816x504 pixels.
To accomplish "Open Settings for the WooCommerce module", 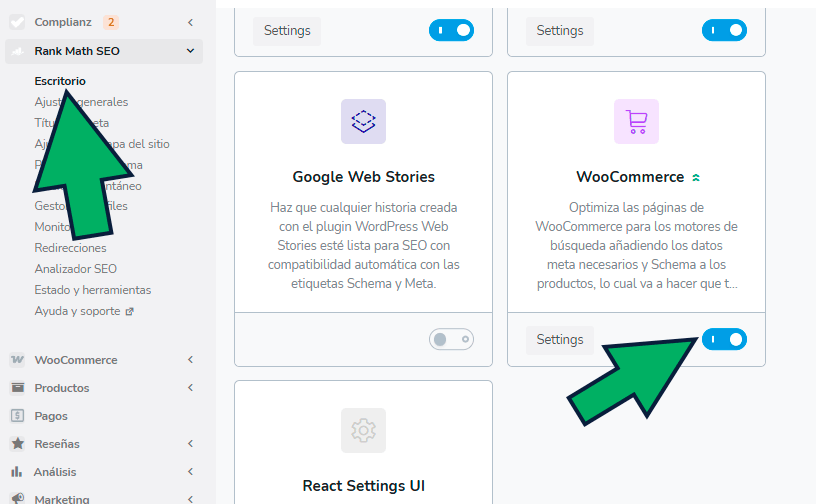I will (559, 339).
